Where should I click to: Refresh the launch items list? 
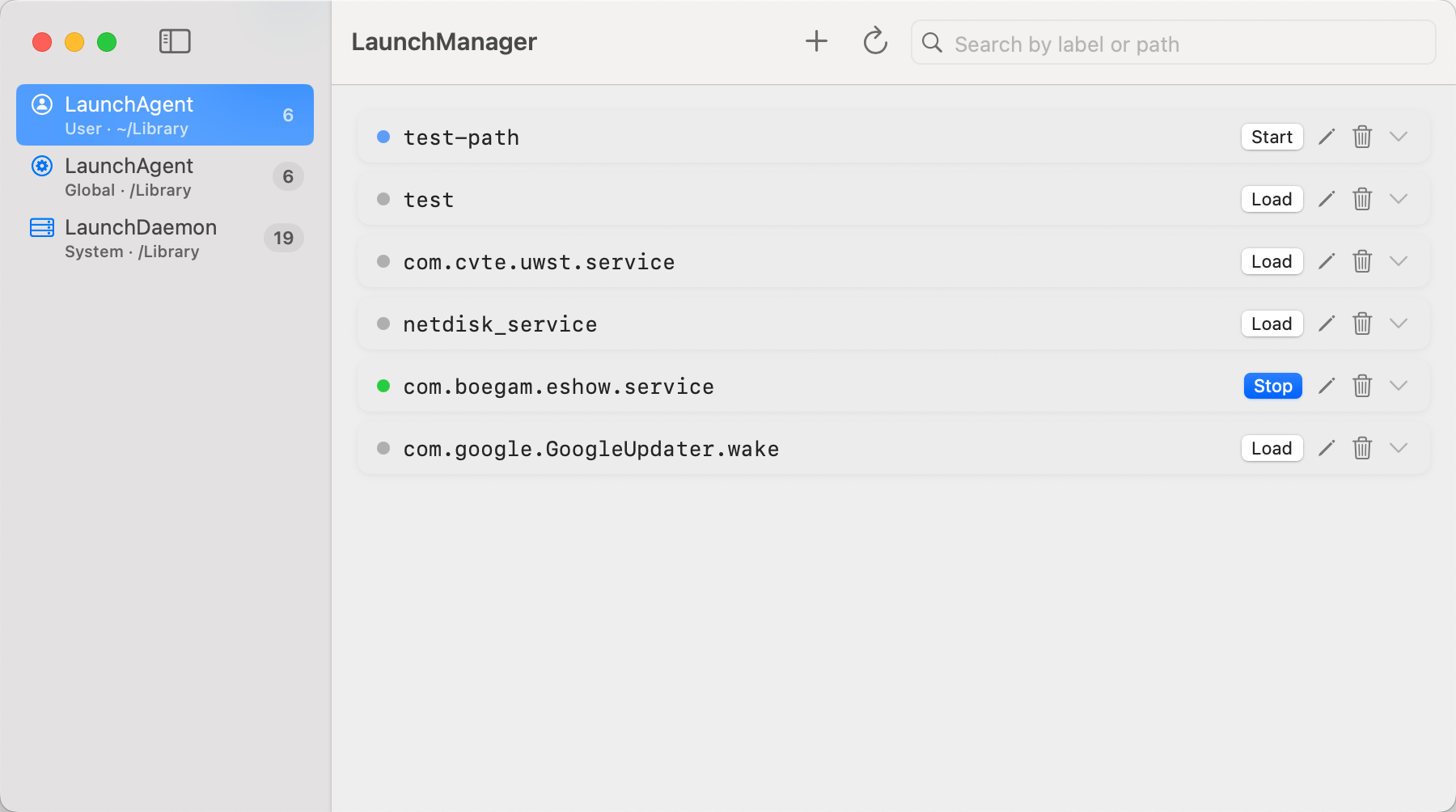pyautogui.click(x=875, y=41)
